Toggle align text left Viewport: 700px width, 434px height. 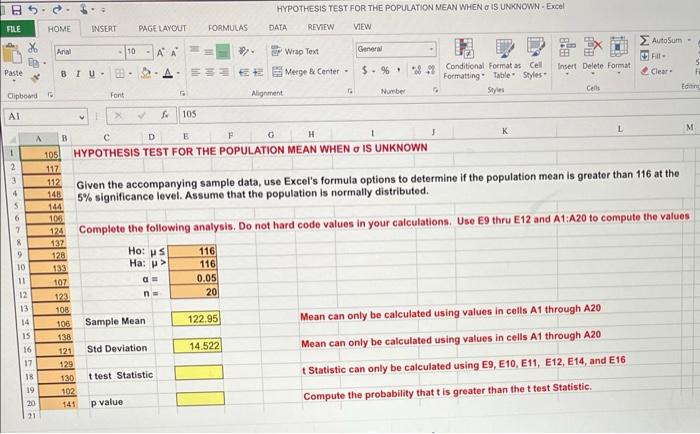pyautogui.click(x=196, y=72)
